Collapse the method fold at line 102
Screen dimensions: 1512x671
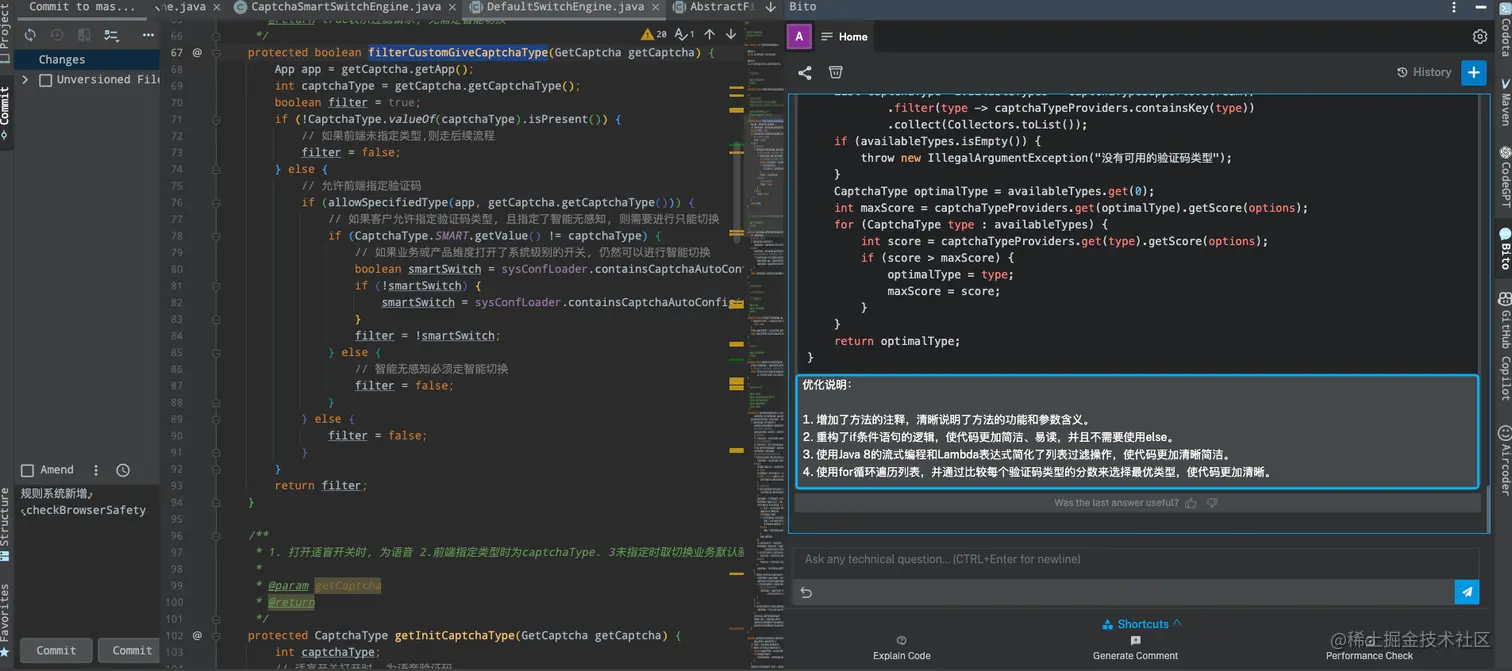216,636
